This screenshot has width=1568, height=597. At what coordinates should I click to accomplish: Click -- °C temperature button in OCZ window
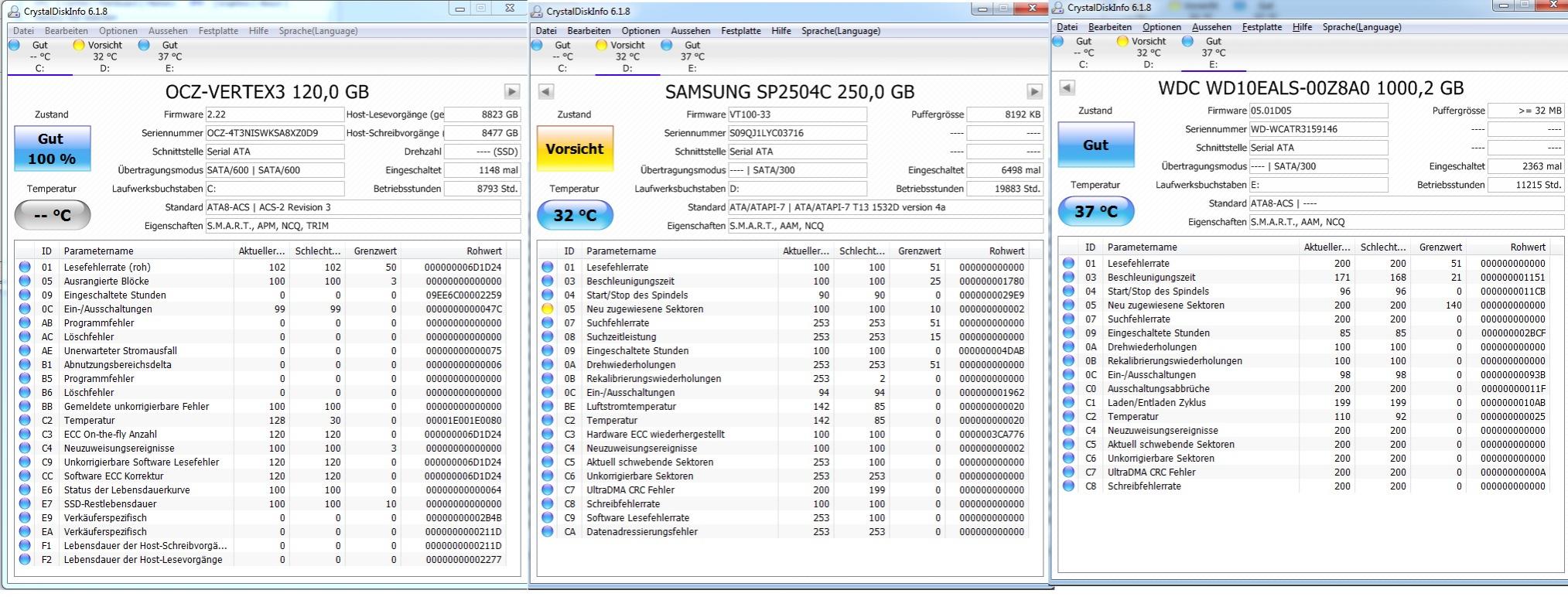click(52, 215)
